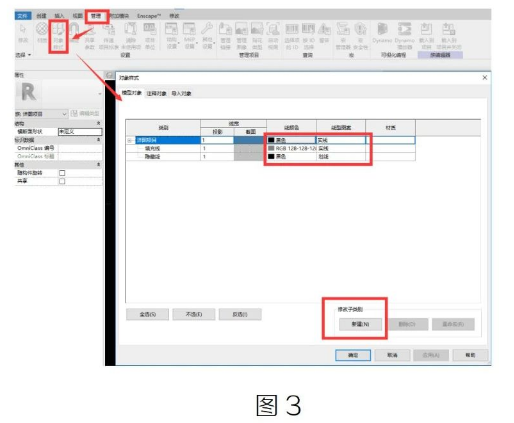Open Structural Settings (结构设置) icon

point(171,36)
